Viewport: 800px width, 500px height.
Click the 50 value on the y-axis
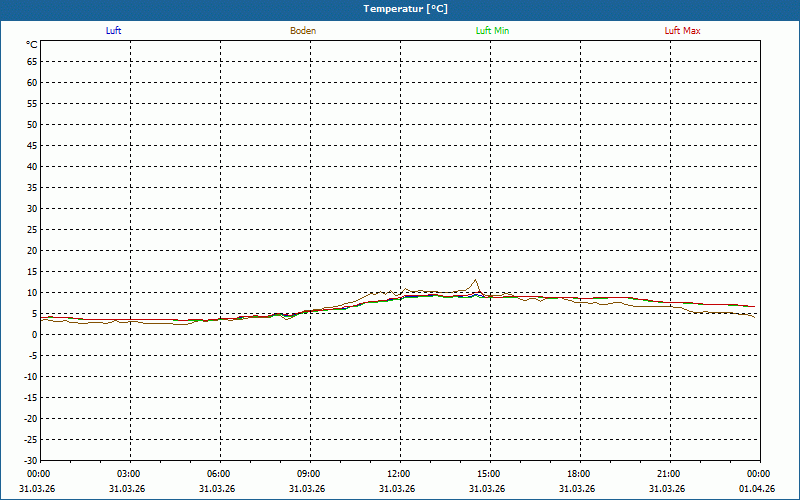tap(32, 124)
